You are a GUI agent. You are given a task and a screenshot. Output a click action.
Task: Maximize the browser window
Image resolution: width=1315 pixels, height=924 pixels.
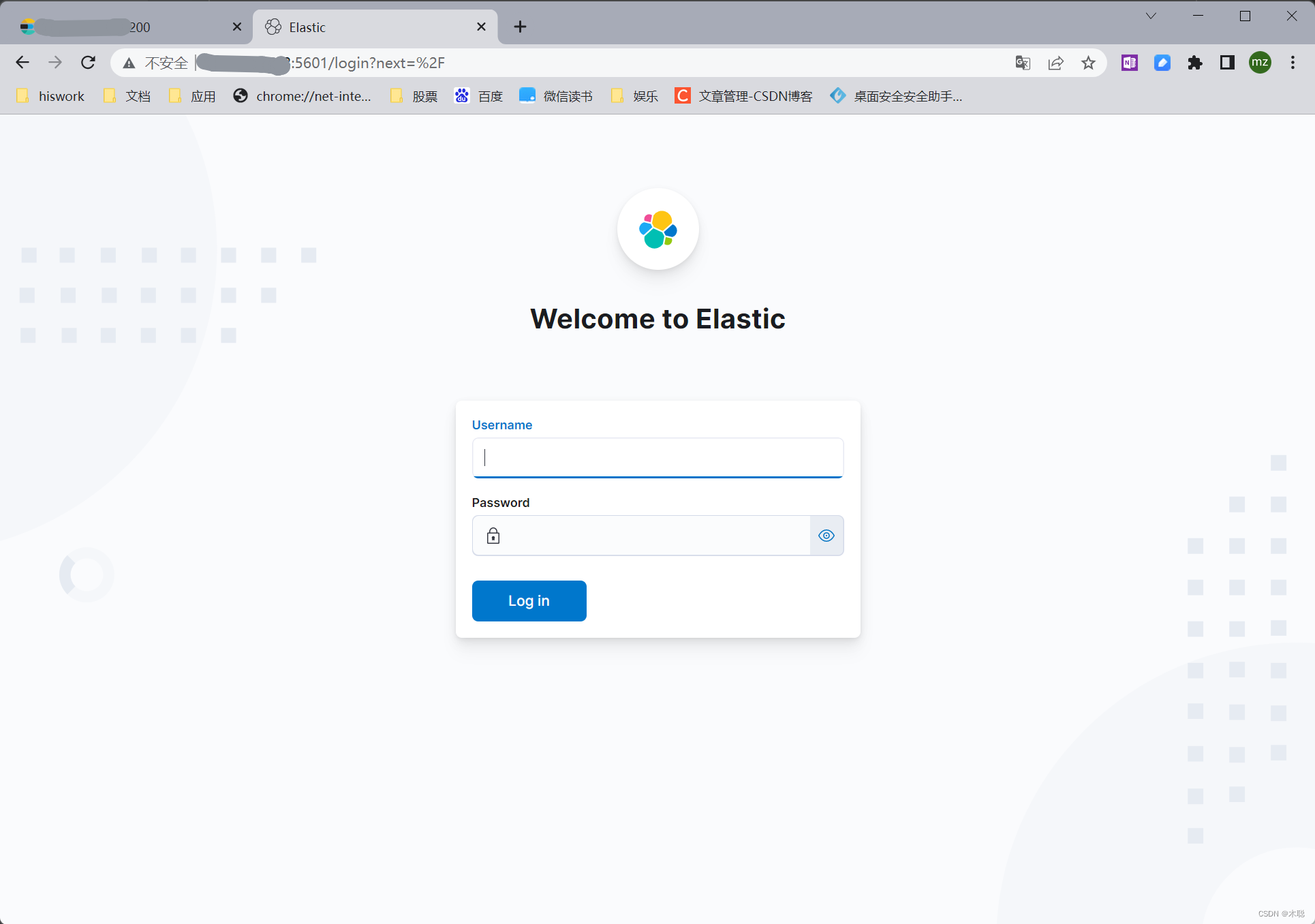[x=1245, y=16]
